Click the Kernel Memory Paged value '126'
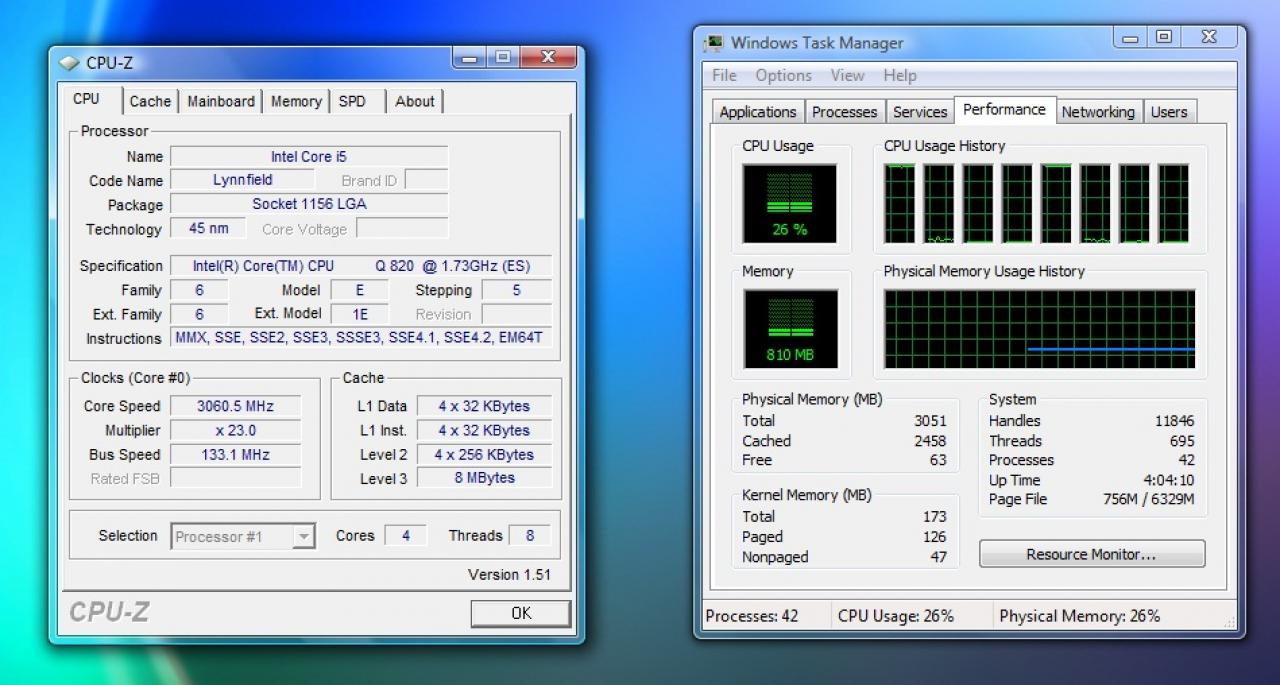 pos(935,537)
